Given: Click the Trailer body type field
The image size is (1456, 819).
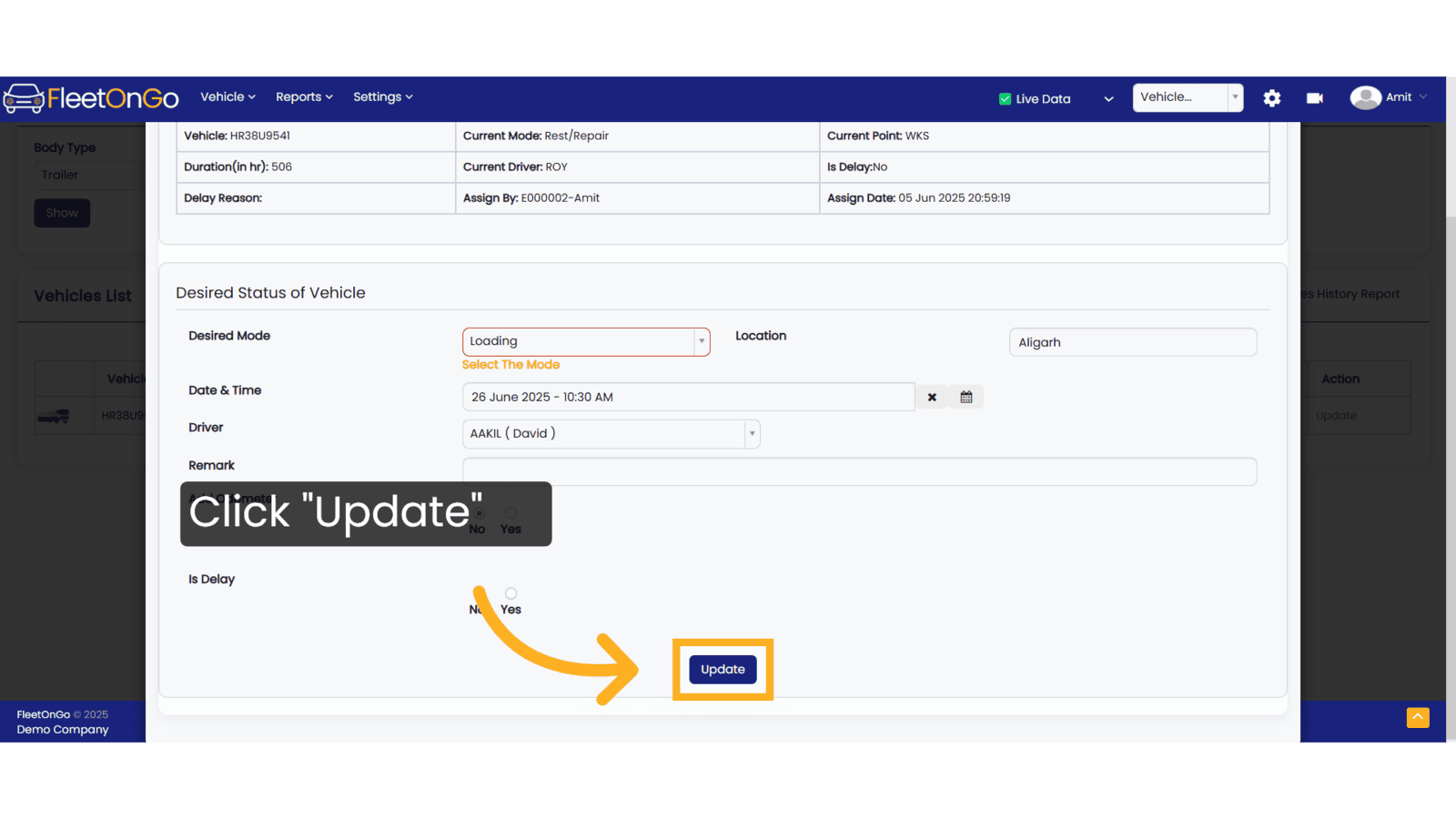Looking at the screenshot, I should pos(89,175).
